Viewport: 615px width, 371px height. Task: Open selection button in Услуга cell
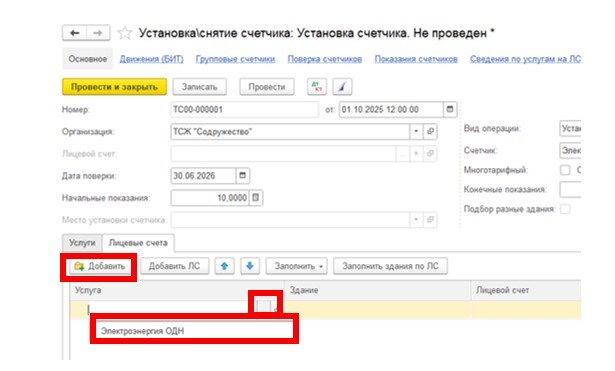263,306
